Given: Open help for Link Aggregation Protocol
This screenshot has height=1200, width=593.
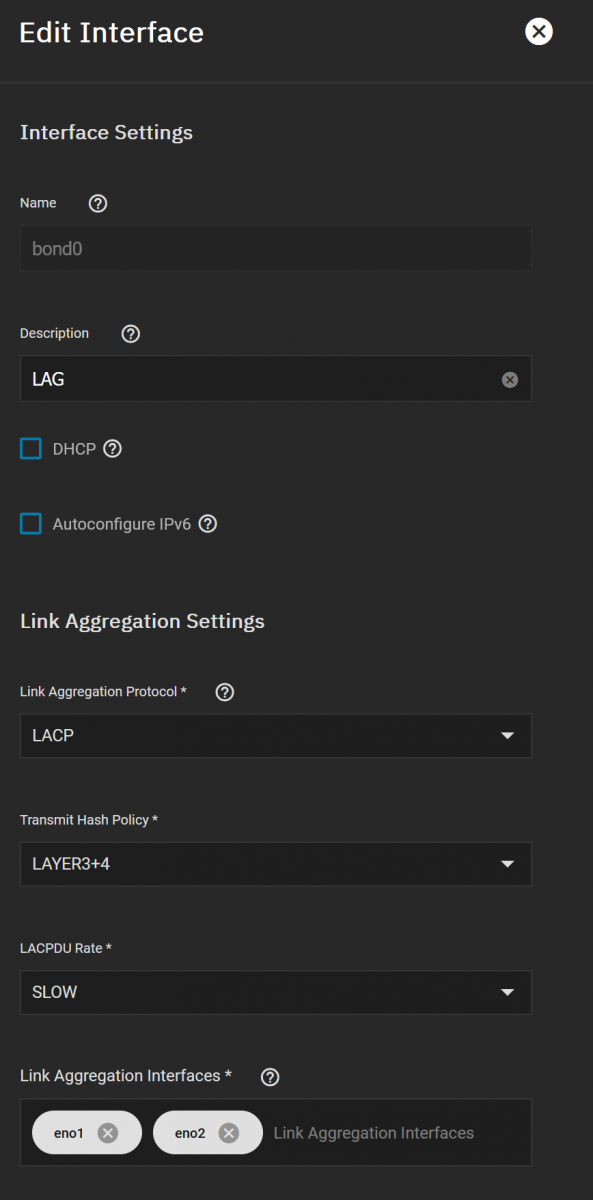Looking at the screenshot, I should [225, 692].
